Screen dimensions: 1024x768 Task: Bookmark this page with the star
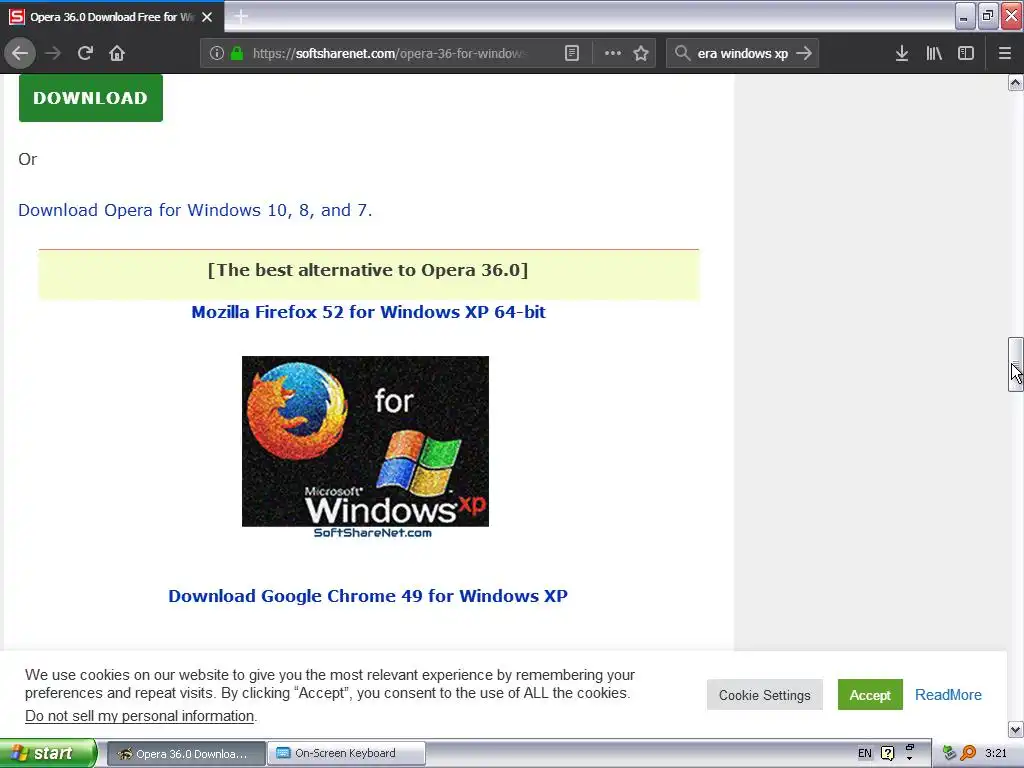click(641, 53)
